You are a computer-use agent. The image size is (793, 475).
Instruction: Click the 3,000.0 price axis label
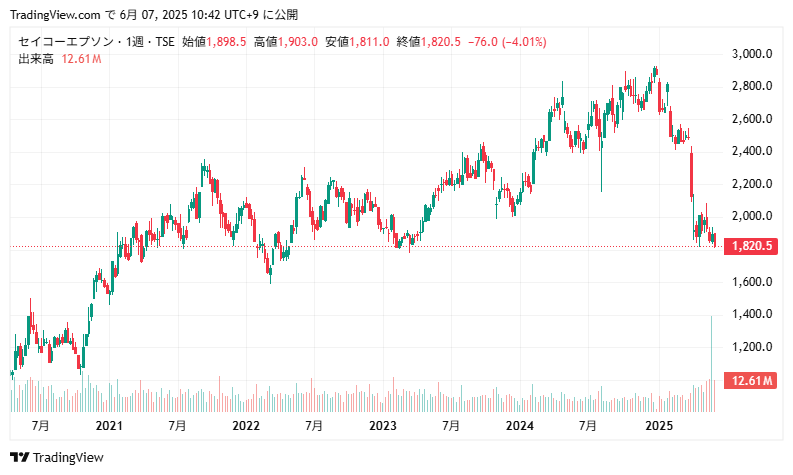pos(752,54)
